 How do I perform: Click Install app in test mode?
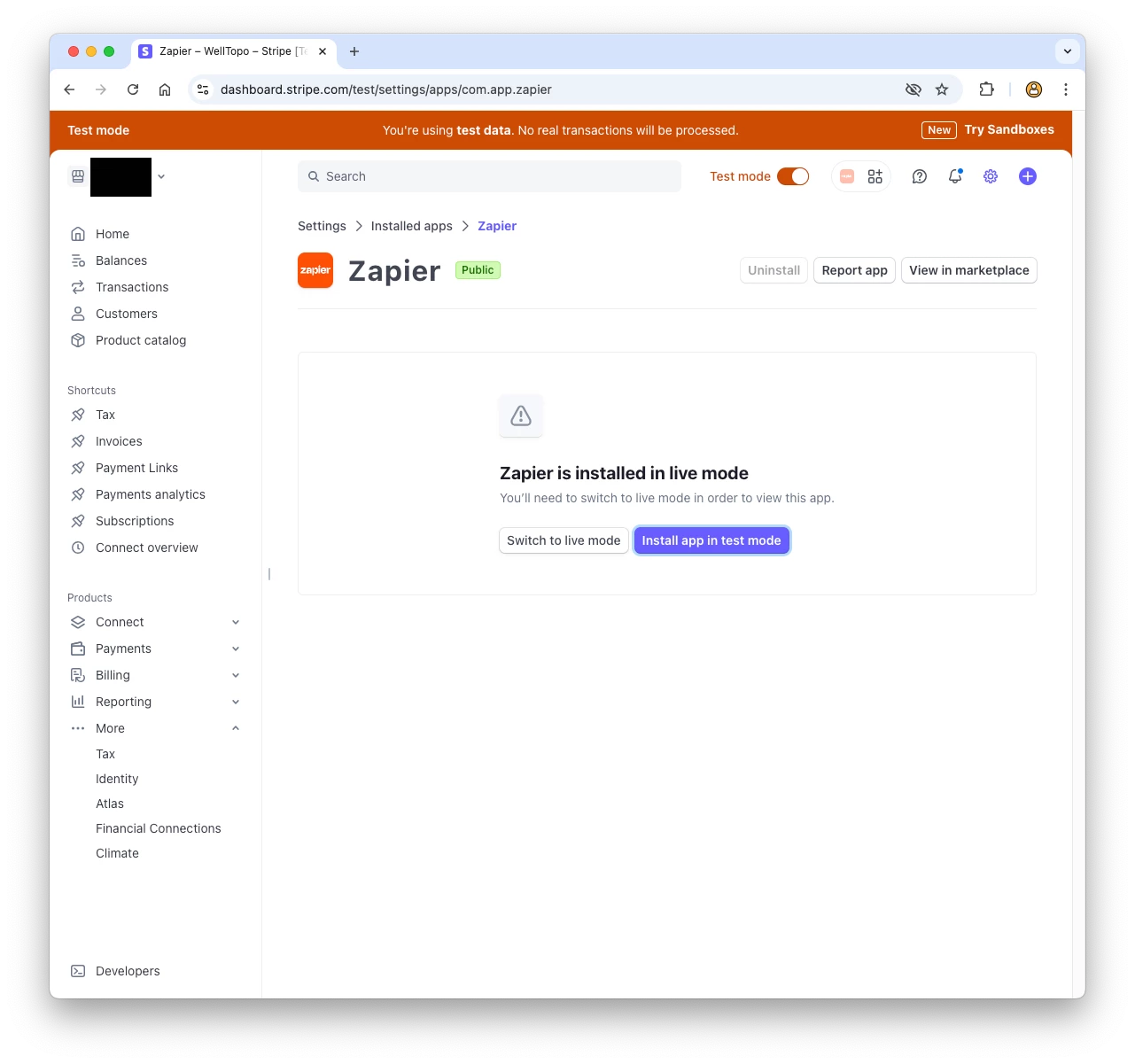click(x=711, y=540)
